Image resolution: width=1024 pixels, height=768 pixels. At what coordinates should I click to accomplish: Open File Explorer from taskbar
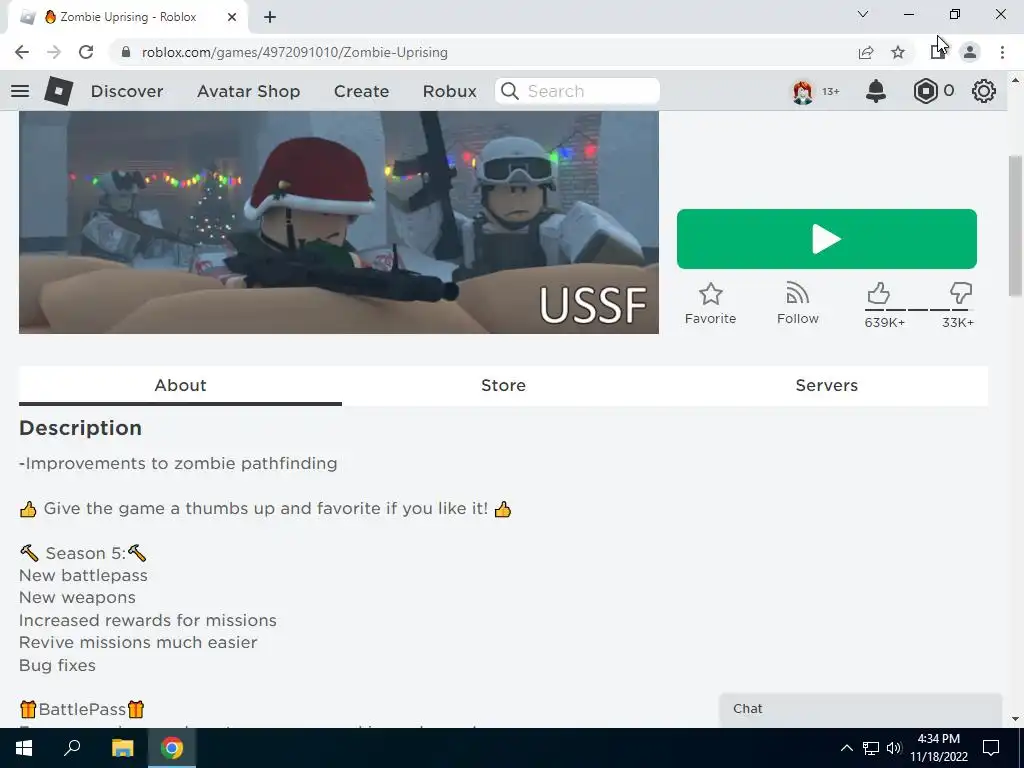122,748
